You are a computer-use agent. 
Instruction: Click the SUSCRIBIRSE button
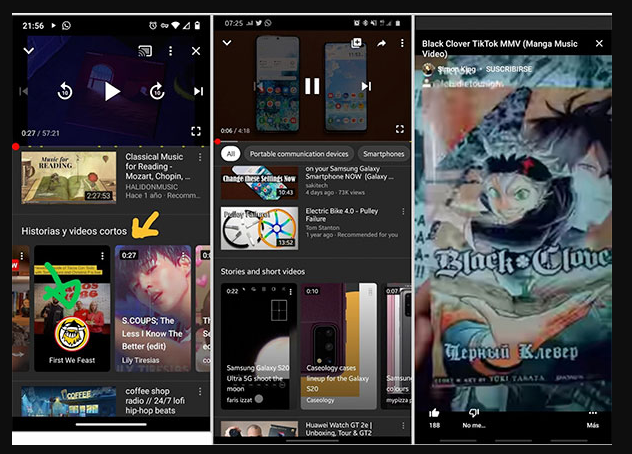(x=511, y=69)
